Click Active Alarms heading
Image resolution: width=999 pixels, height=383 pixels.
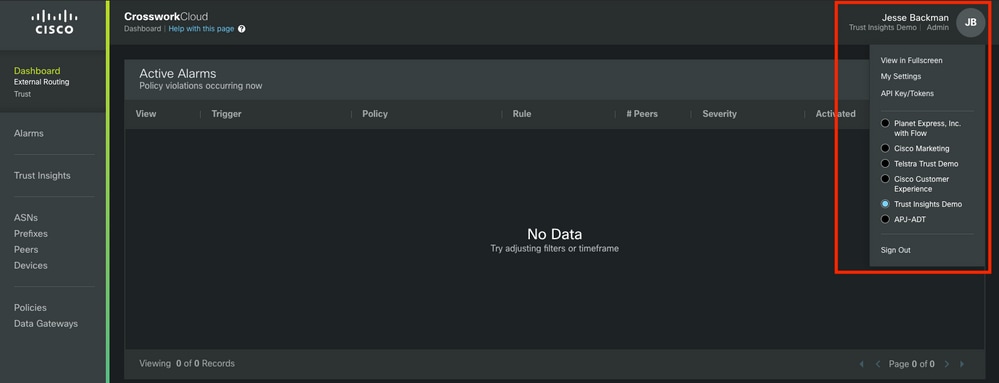178,74
